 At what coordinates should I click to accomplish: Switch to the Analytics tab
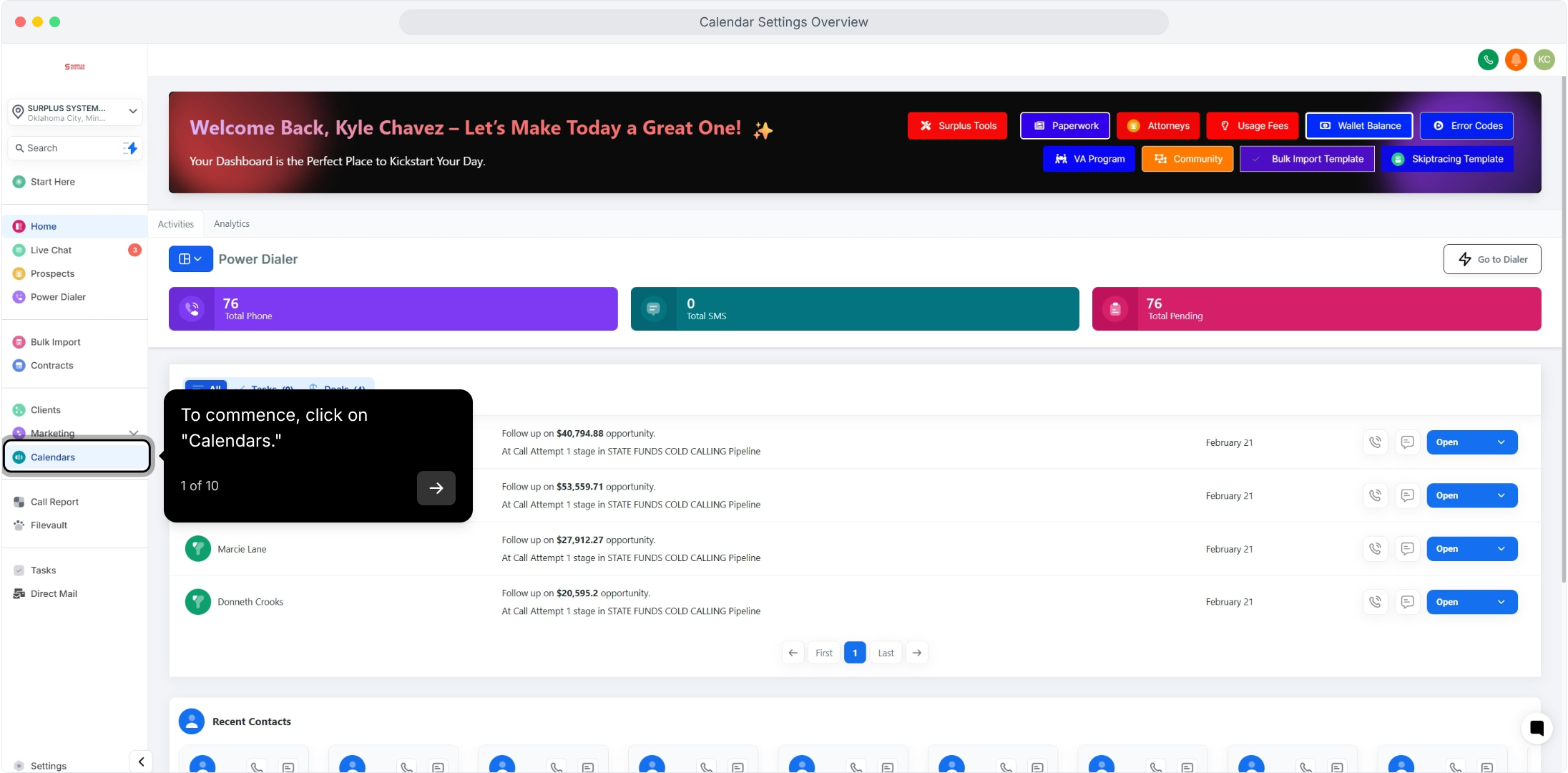click(231, 224)
